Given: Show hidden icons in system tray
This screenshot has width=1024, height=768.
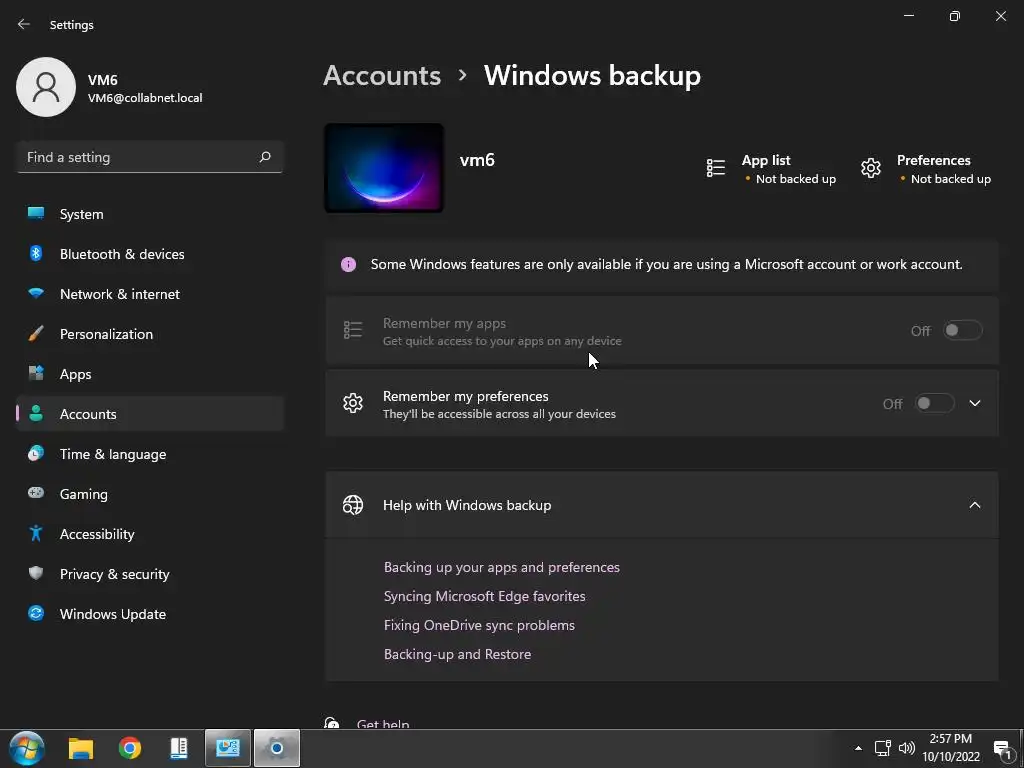Looking at the screenshot, I should click(x=858, y=748).
